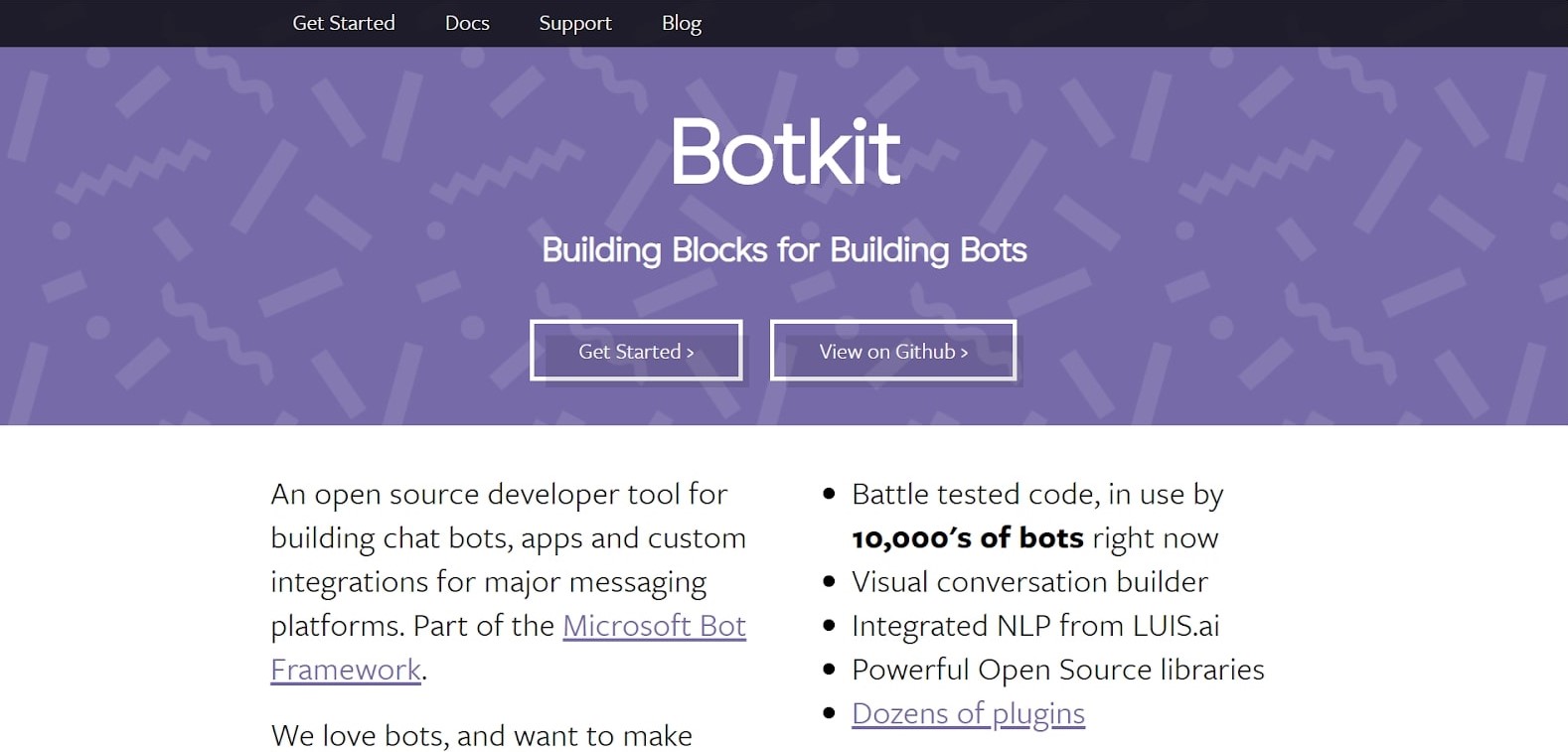This screenshot has height=752, width=1568.
Task: Click the Integrated NLP from LUIS.ai bullet
Action: [x=1034, y=626]
